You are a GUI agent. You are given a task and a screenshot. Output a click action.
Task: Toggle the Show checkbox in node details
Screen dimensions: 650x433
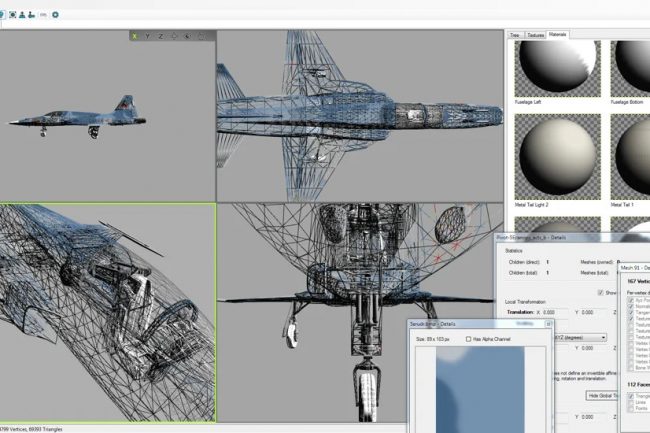(x=599, y=293)
